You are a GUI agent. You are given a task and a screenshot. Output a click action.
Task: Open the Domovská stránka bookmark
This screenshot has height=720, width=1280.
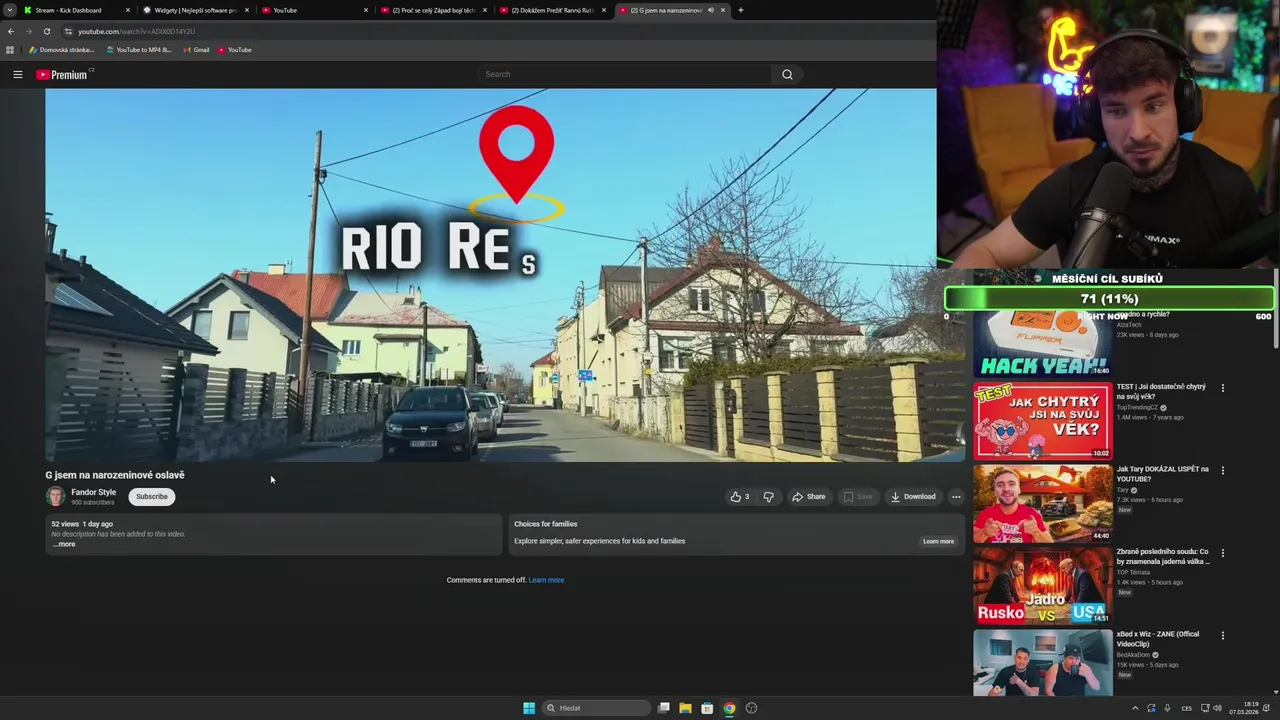click(x=62, y=50)
